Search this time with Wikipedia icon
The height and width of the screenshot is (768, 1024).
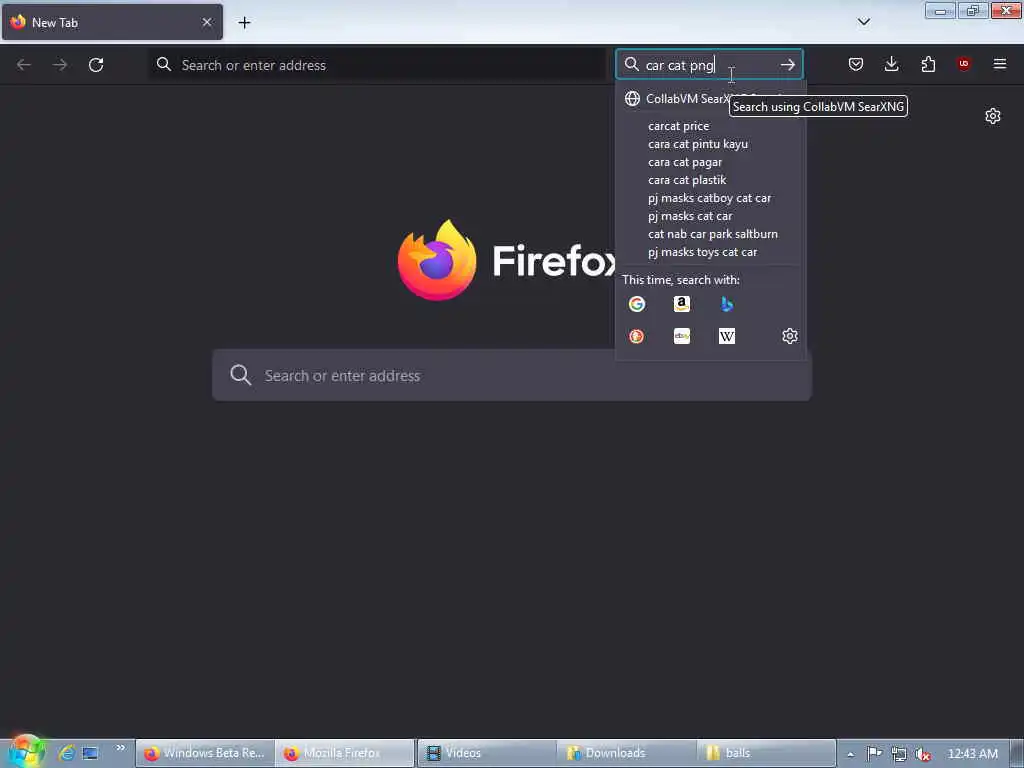pos(726,336)
